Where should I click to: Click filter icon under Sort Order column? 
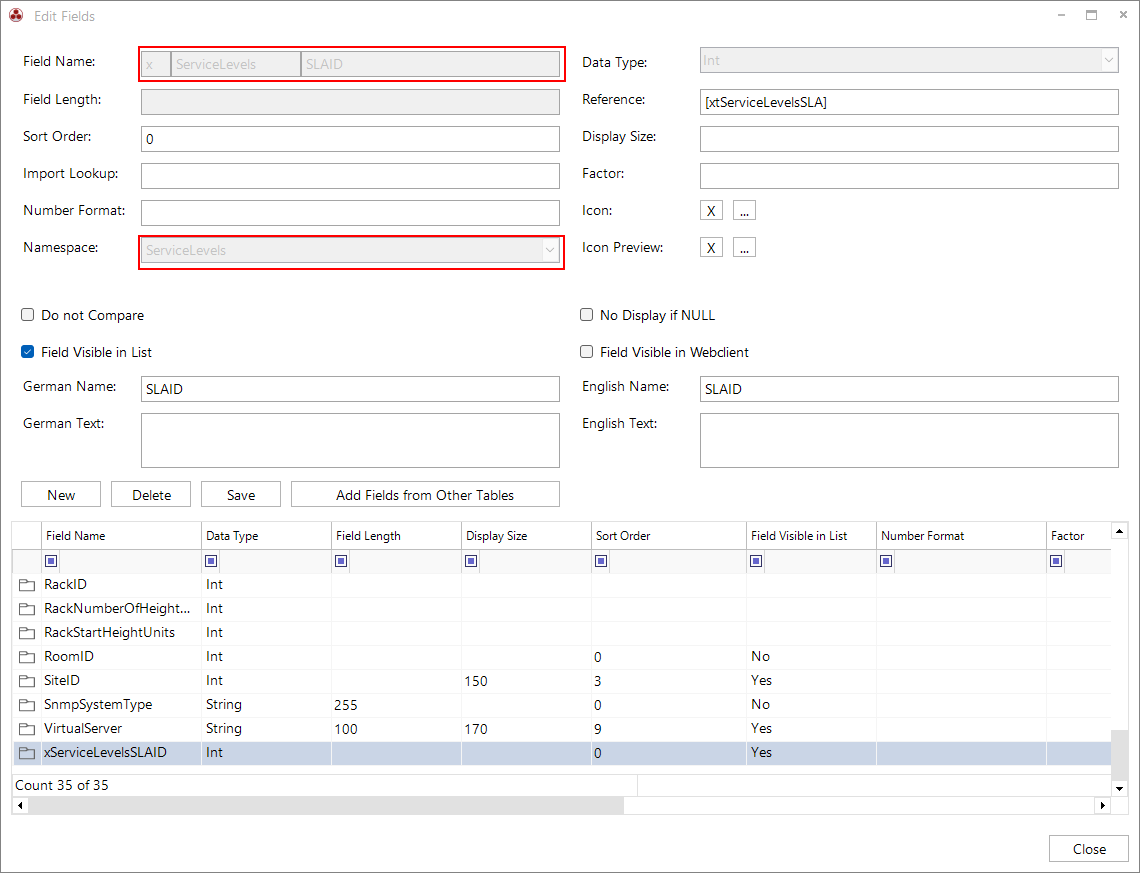pos(601,560)
